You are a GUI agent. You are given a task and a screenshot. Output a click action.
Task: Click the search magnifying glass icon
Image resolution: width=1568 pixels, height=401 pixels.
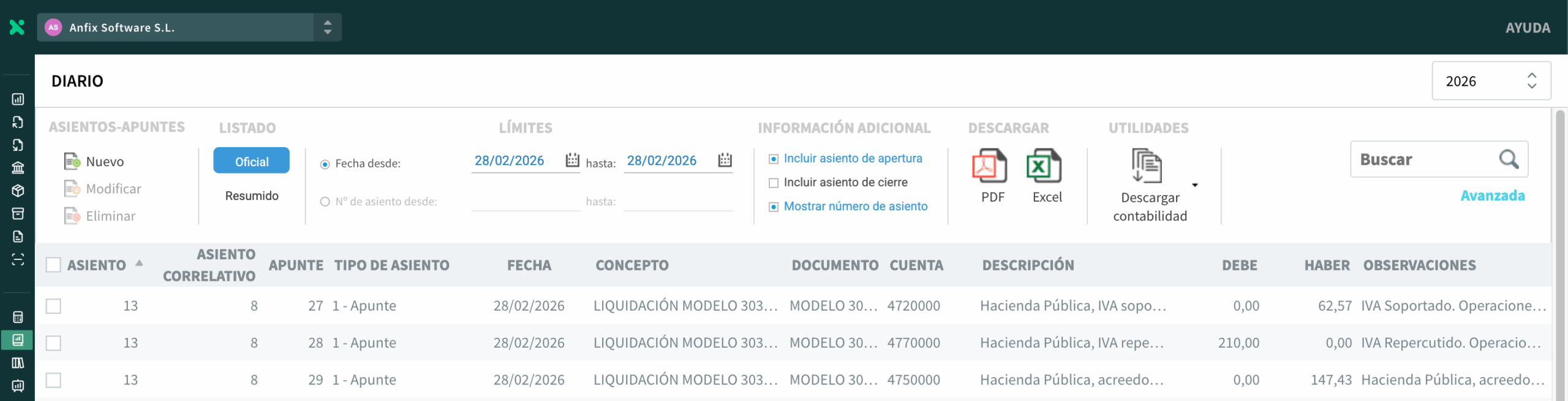point(1508,159)
